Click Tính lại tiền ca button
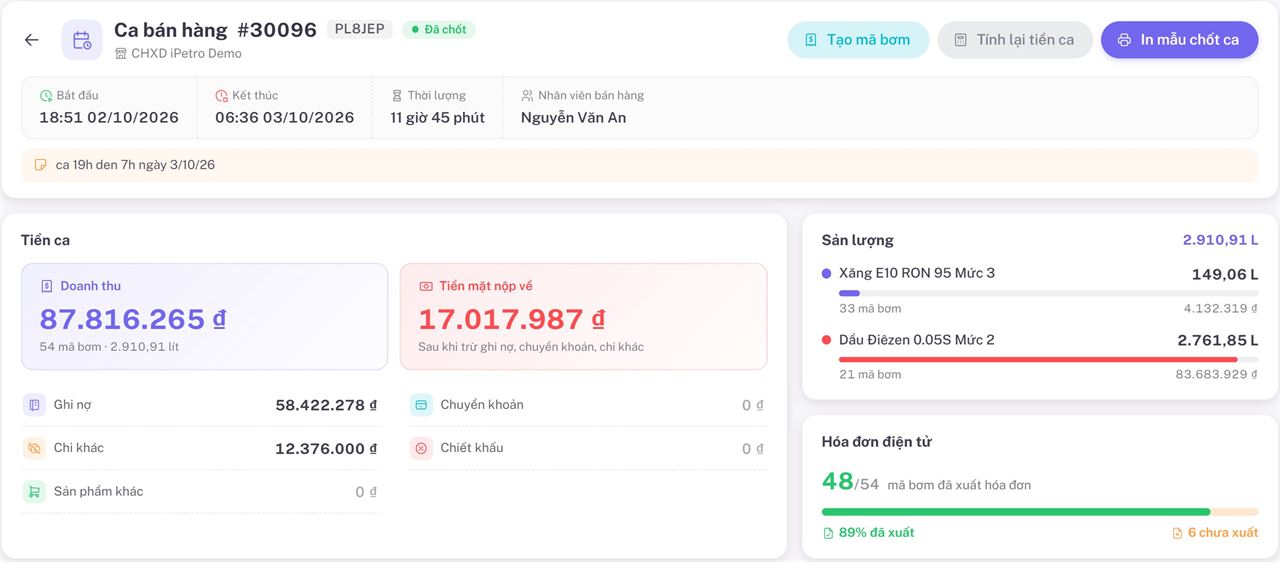Viewport: 1280px width, 562px height. [x=1015, y=40]
